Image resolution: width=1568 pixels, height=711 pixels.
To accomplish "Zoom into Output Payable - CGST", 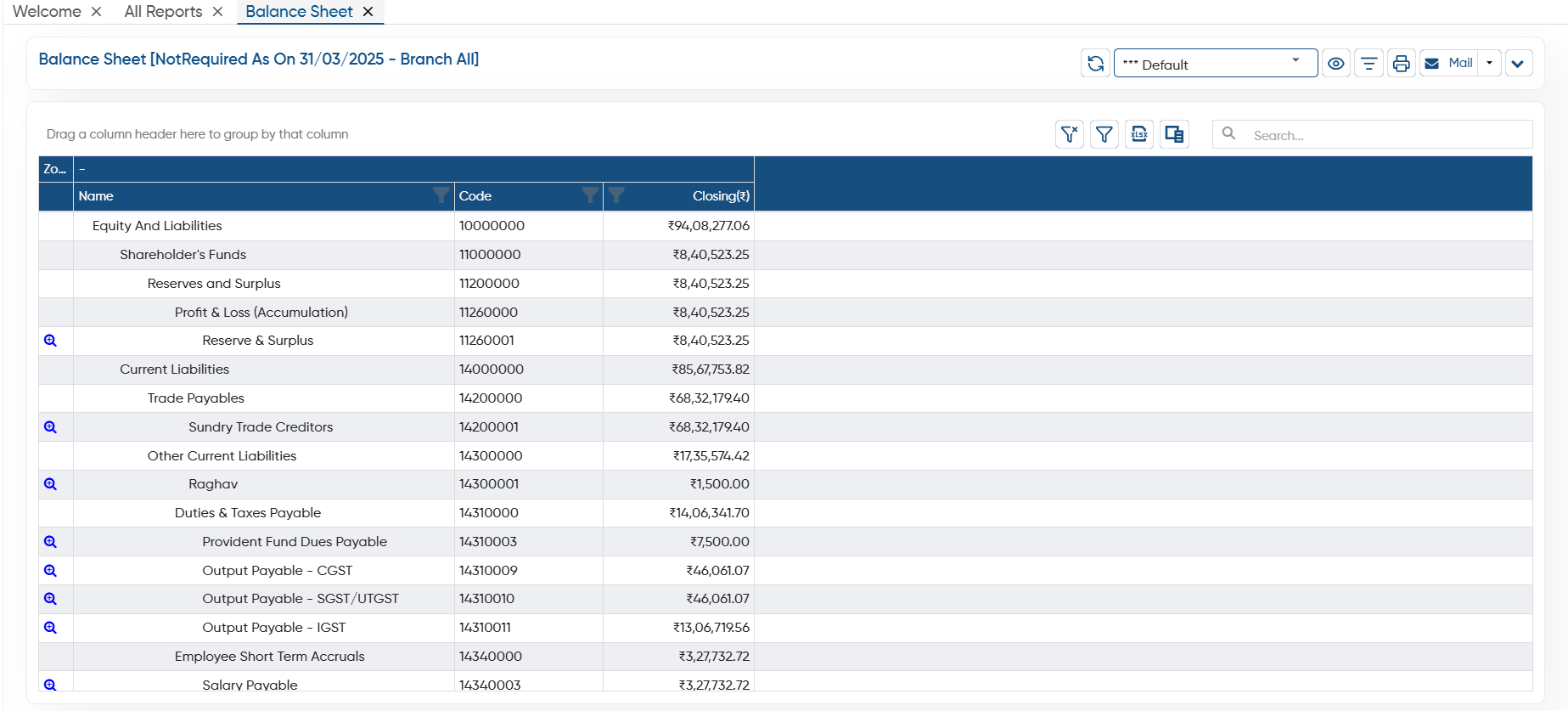I will point(50,571).
